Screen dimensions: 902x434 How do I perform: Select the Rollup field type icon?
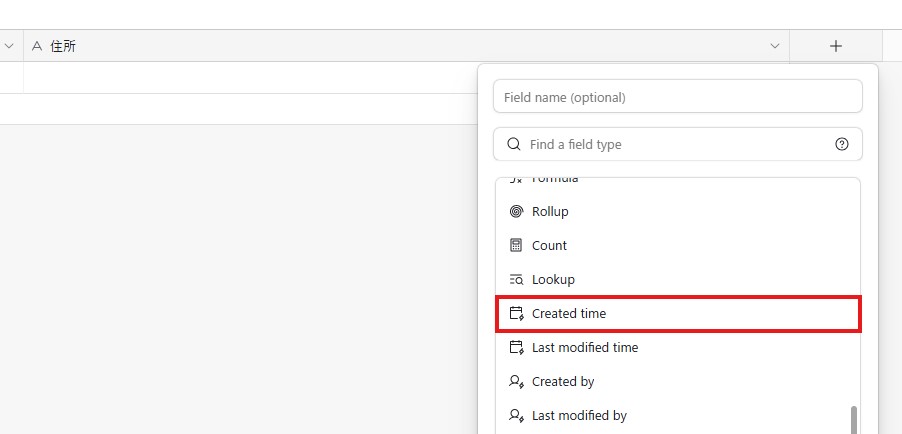click(516, 212)
